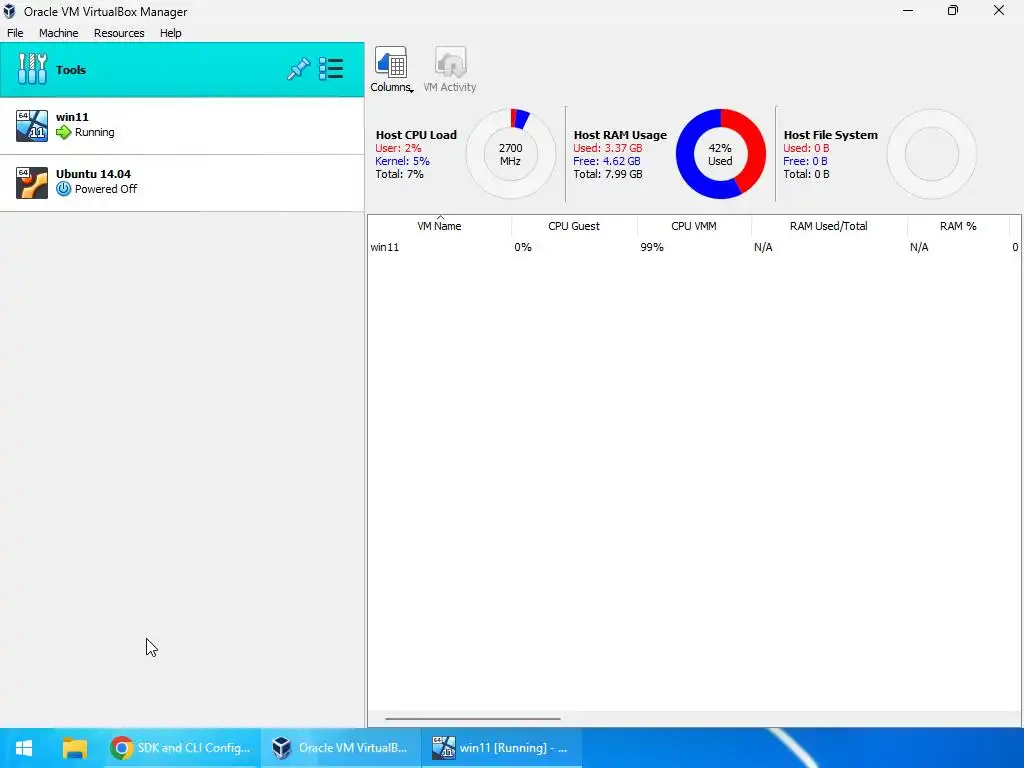Viewport: 1024px width, 768px height.
Task: Open the File menu
Action: (x=15, y=33)
